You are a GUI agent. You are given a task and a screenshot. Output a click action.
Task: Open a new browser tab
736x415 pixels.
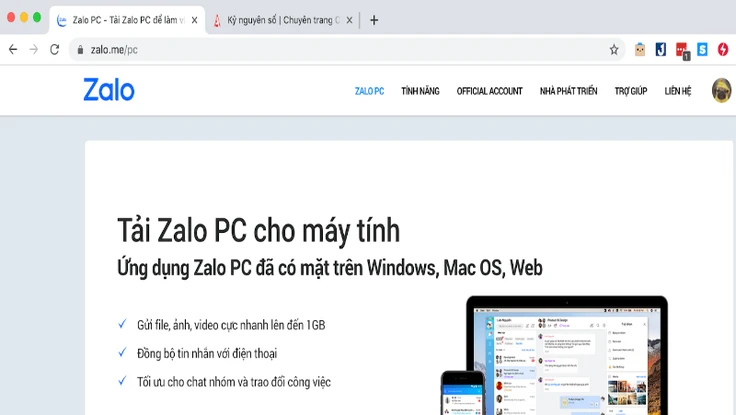374,20
